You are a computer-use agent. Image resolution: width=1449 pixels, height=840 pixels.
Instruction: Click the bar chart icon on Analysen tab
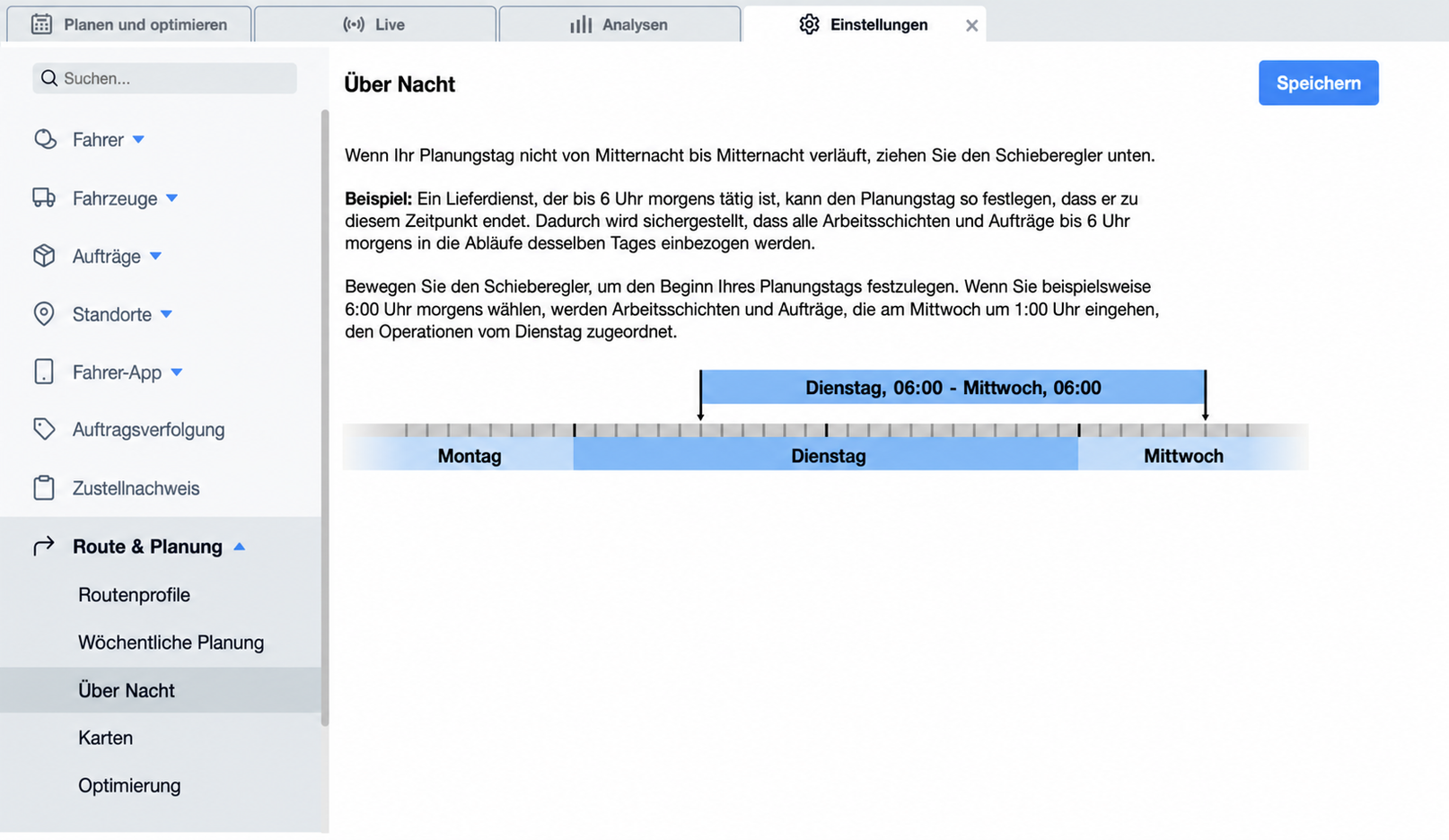581,24
